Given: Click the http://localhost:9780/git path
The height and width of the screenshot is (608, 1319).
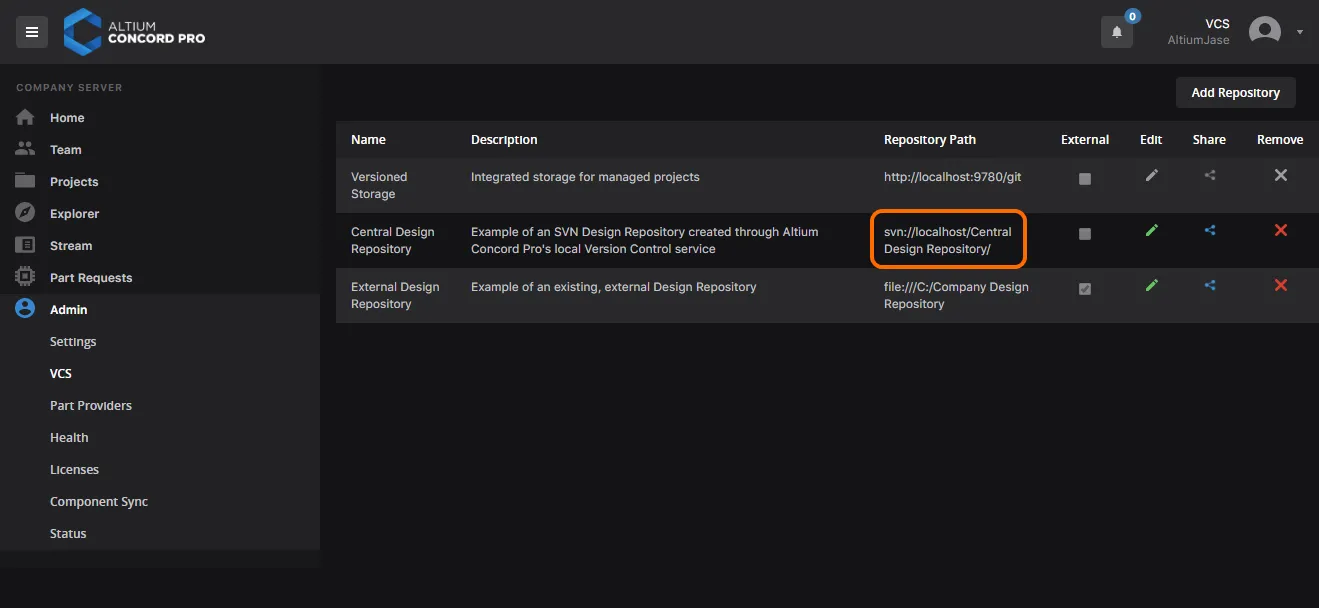Looking at the screenshot, I should [953, 177].
